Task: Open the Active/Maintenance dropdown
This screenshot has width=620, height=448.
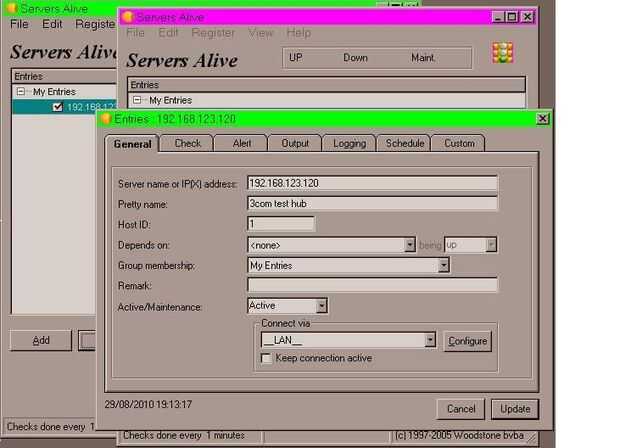Action: click(x=322, y=306)
